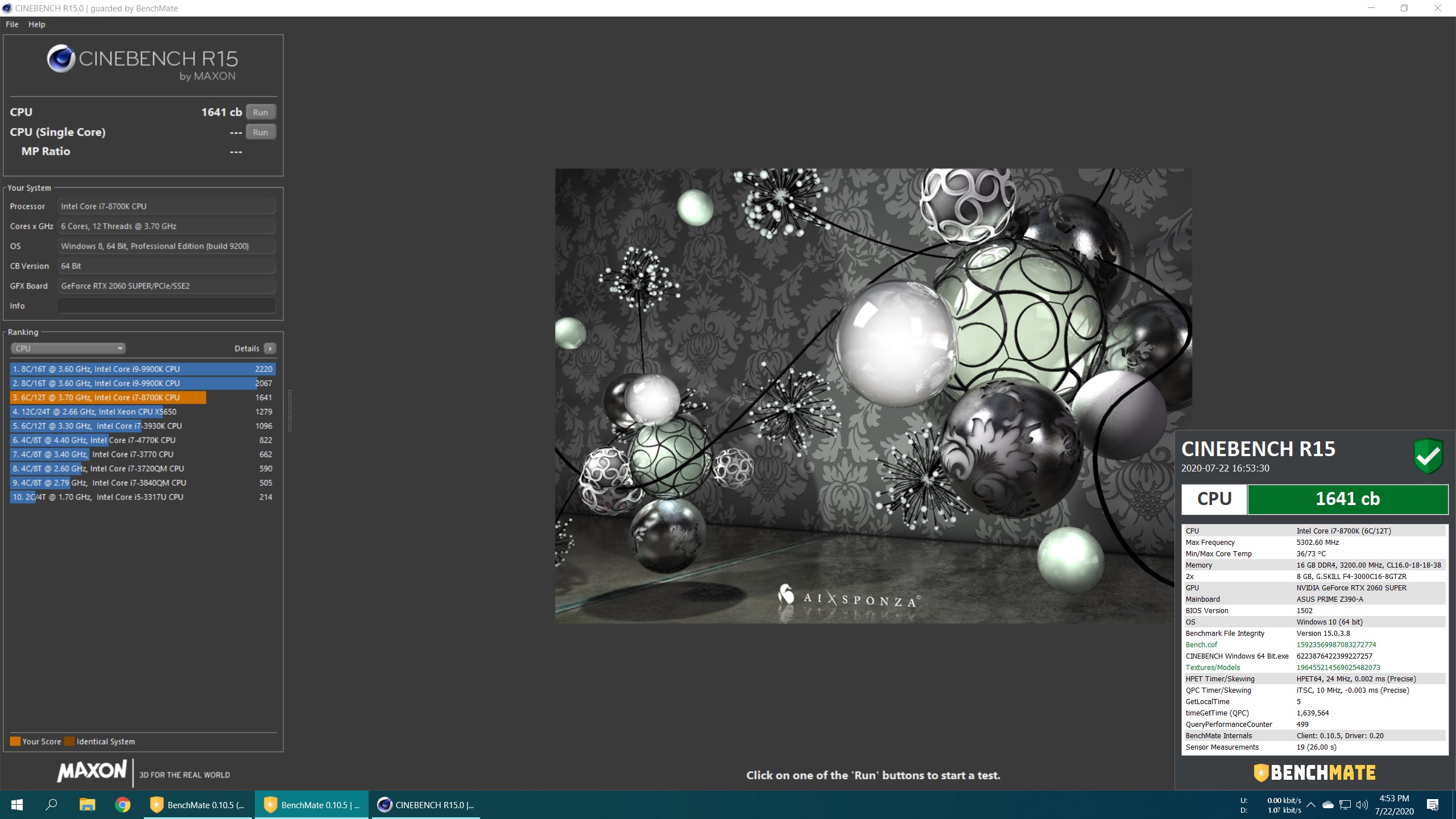This screenshot has height=819, width=1456.
Task: Select ranking row Core i7-3840QM
Action: pos(143,483)
